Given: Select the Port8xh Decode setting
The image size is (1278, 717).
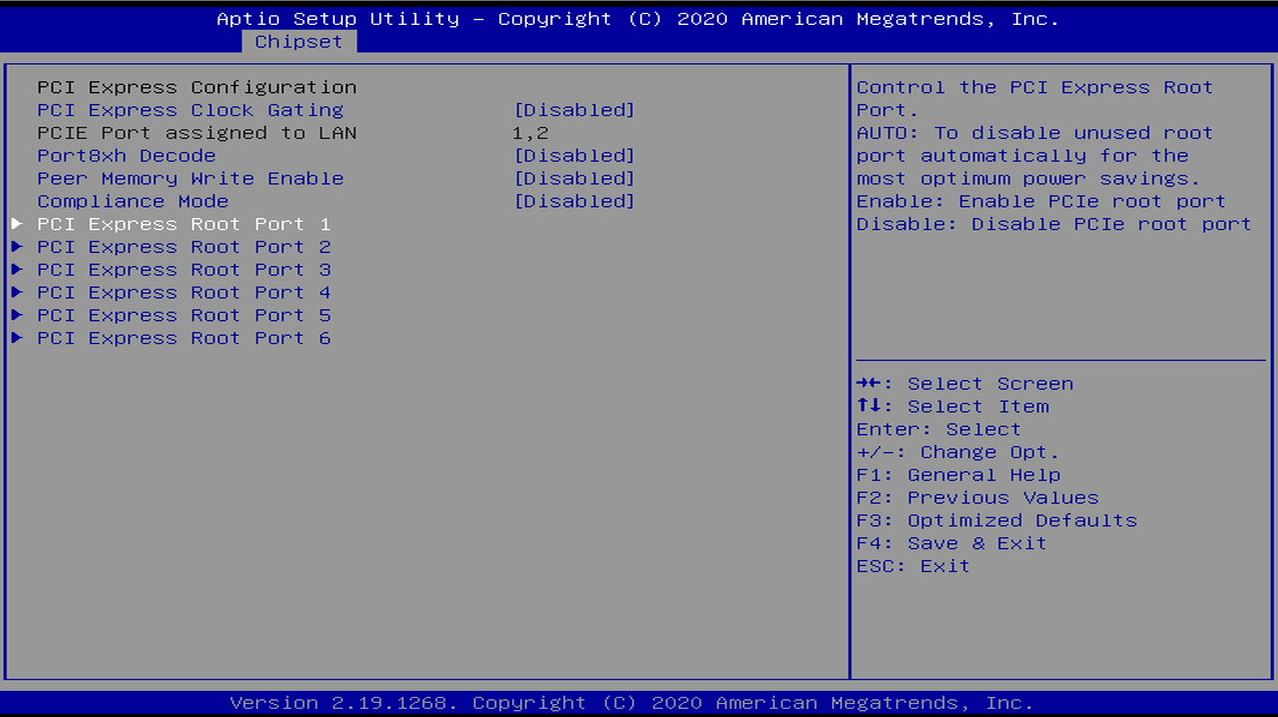Looking at the screenshot, I should pyautogui.click(x=126, y=156).
